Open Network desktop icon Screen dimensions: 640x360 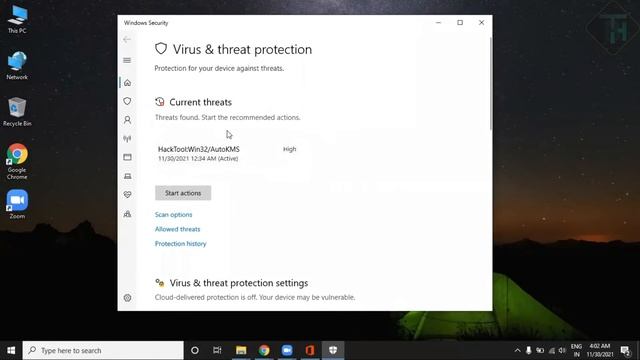click(17, 65)
